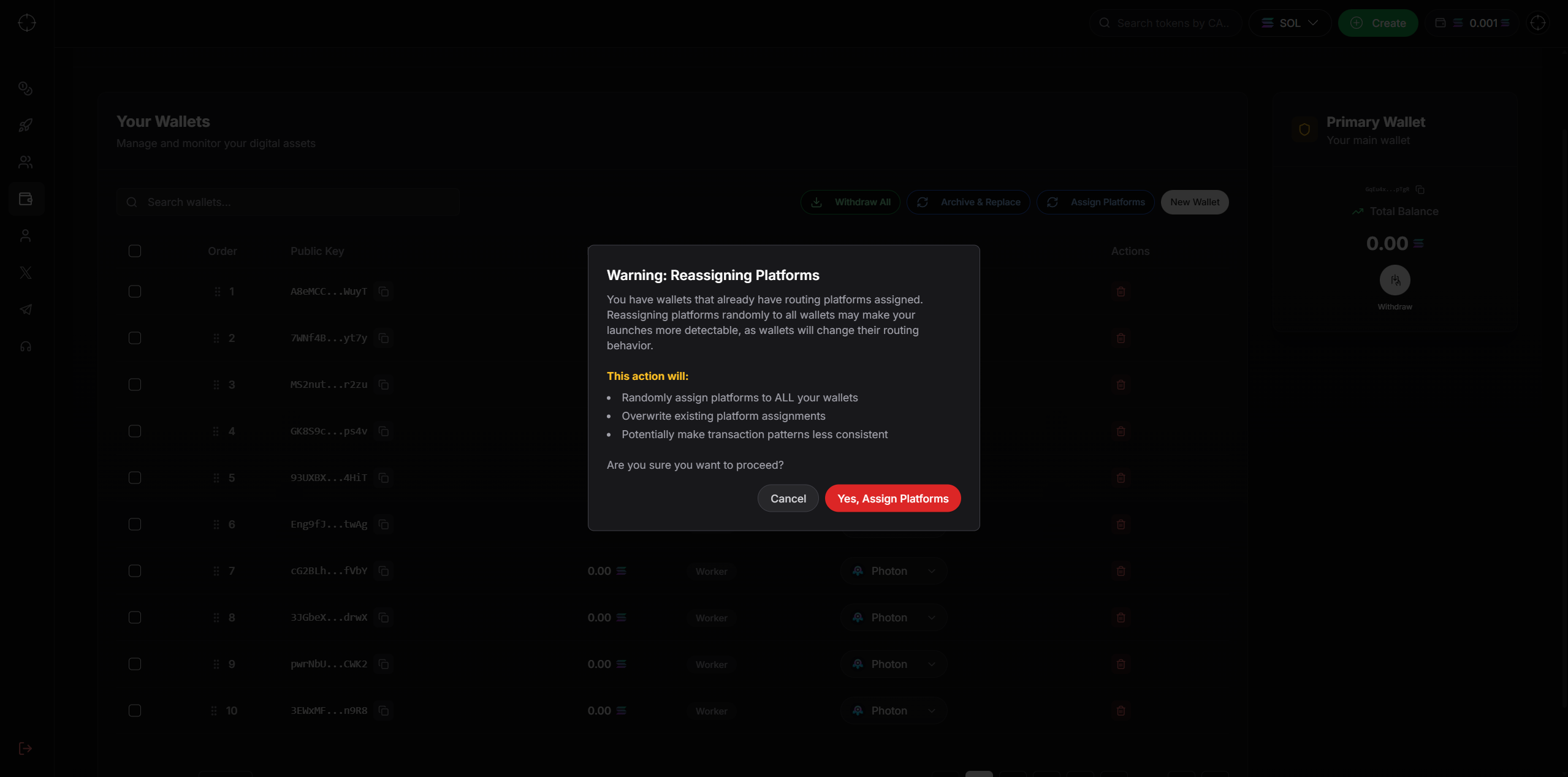Viewport: 1568px width, 777px height.
Task: Open the Telegram sidebar icon
Action: click(26, 309)
